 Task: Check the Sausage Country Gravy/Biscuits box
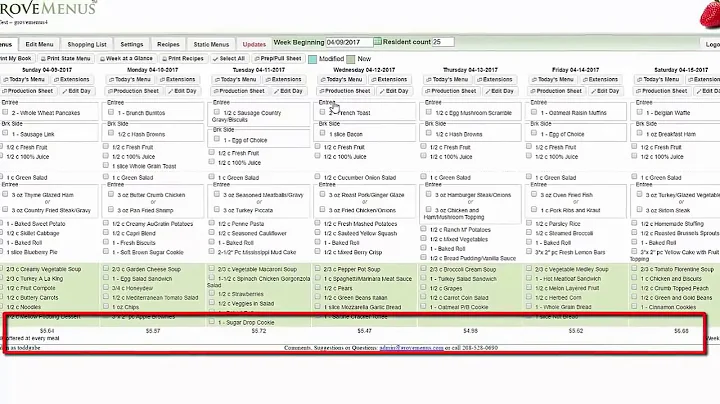pyautogui.click(x=217, y=112)
